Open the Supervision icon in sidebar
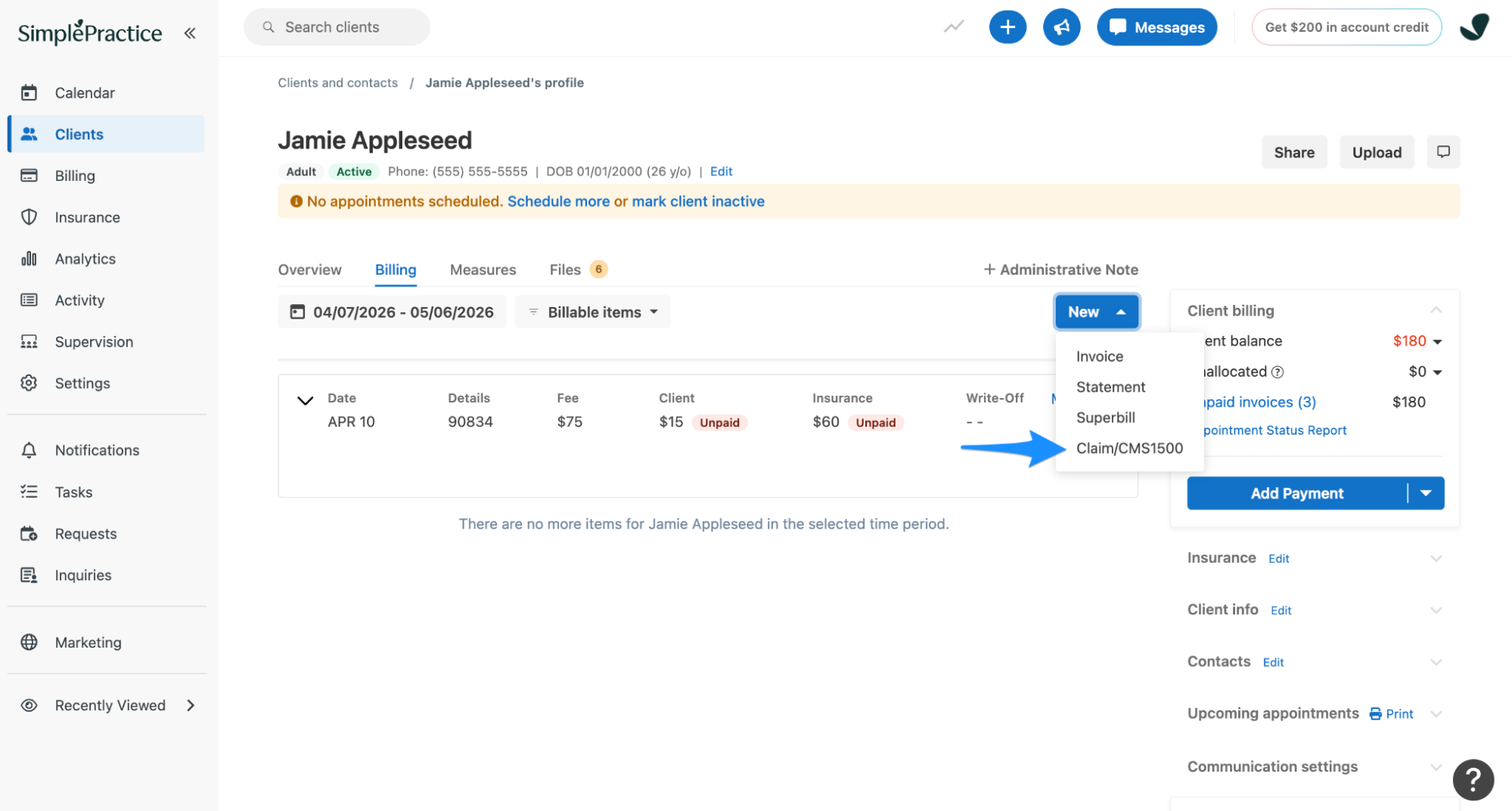Screen dimensions: 1512x811 pos(29,342)
